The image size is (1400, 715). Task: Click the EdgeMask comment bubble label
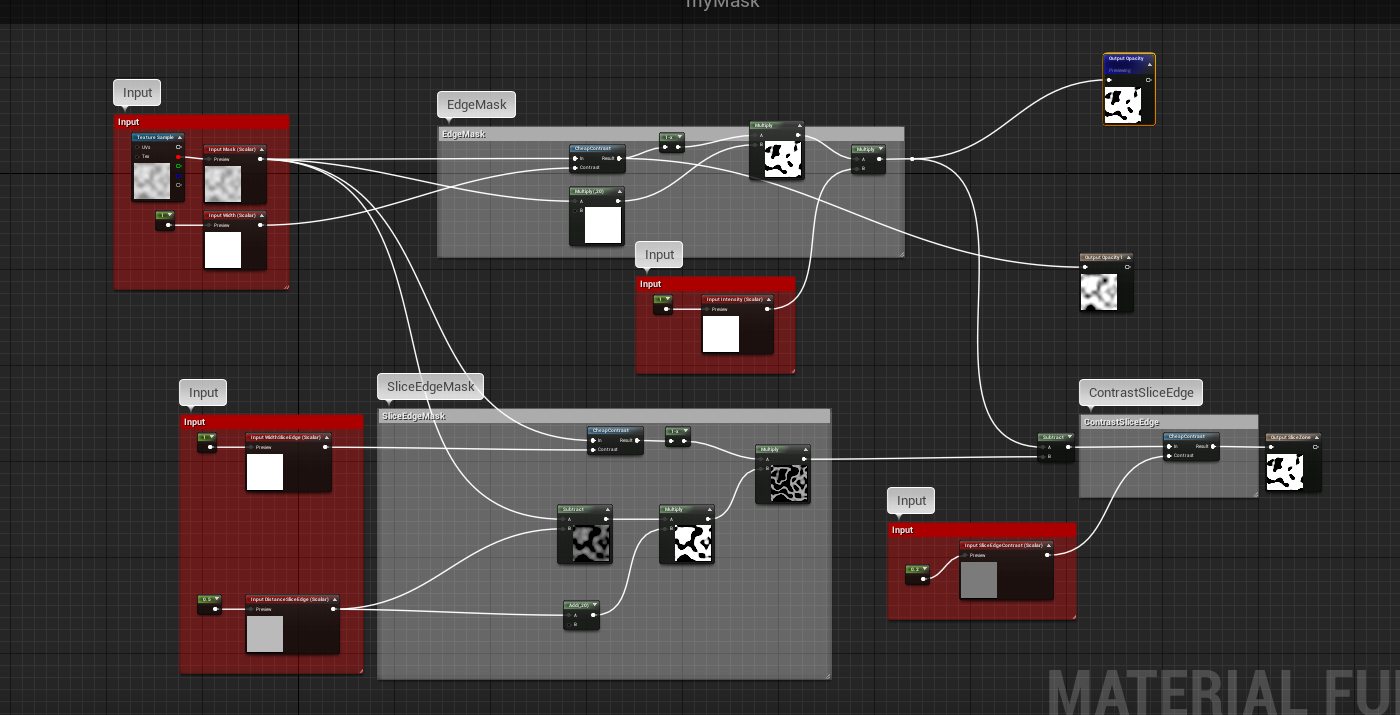476,104
